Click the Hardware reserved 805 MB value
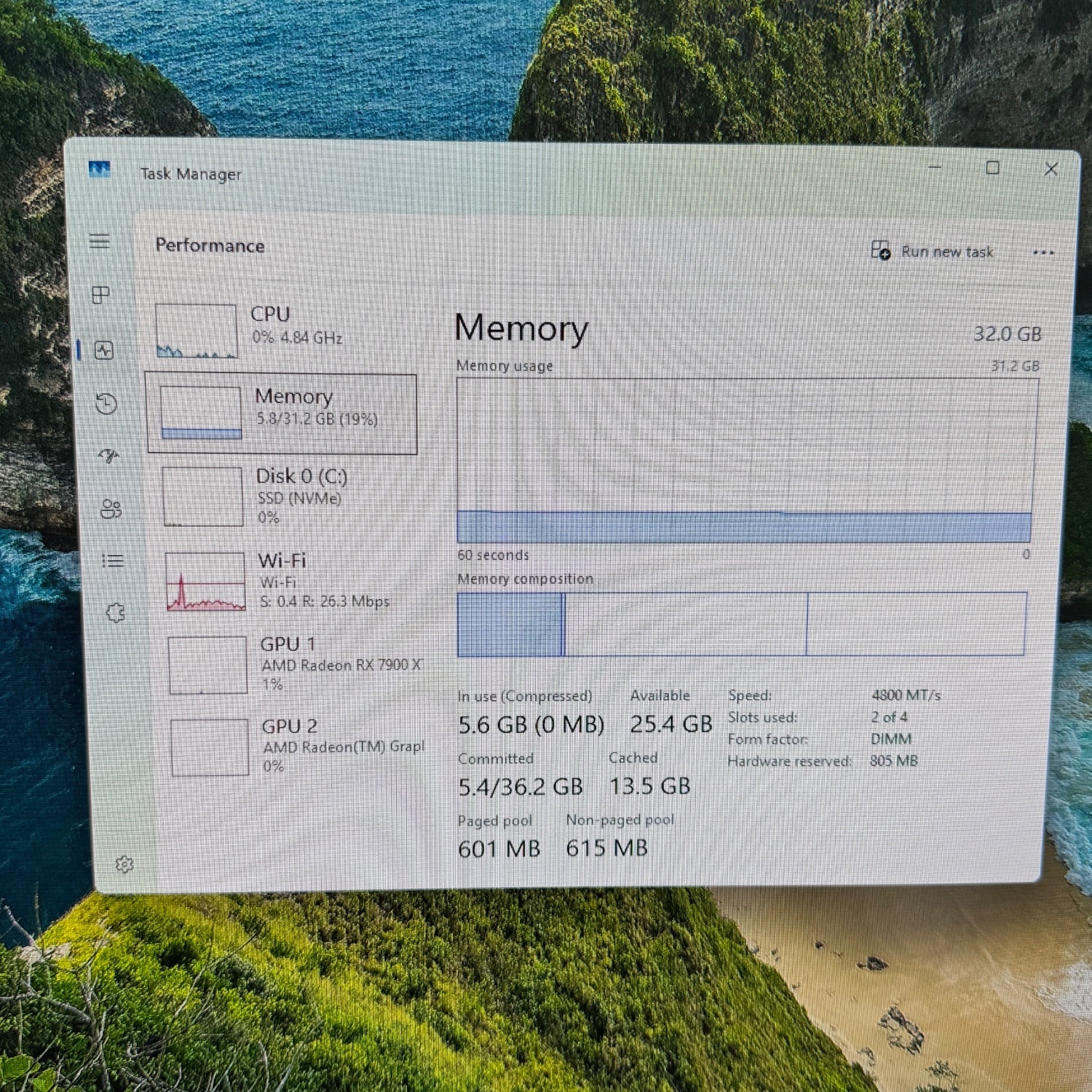The width and height of the screenshot is (1092, 1092). [x=894, y=761]
